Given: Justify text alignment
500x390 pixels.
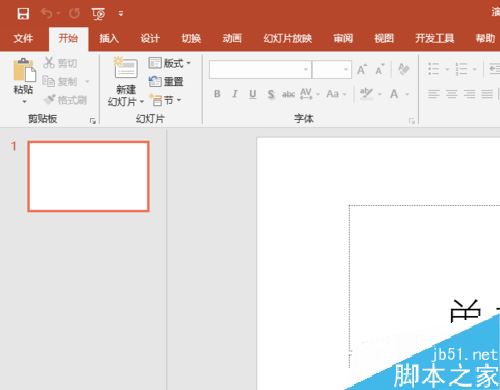Looking at the screenshot, I should point(487,94).
